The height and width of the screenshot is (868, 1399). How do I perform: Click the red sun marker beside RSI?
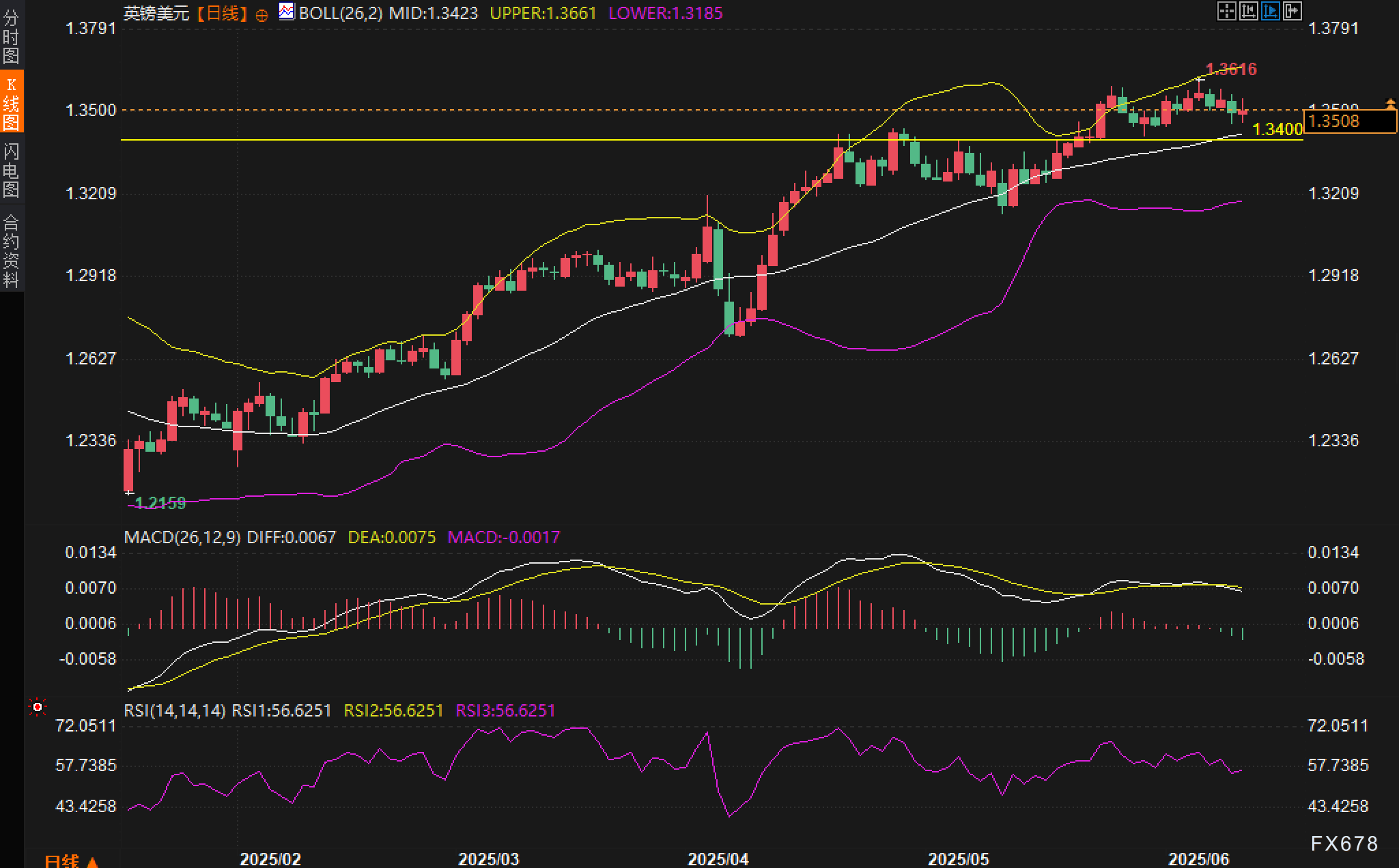click(38, 707)
